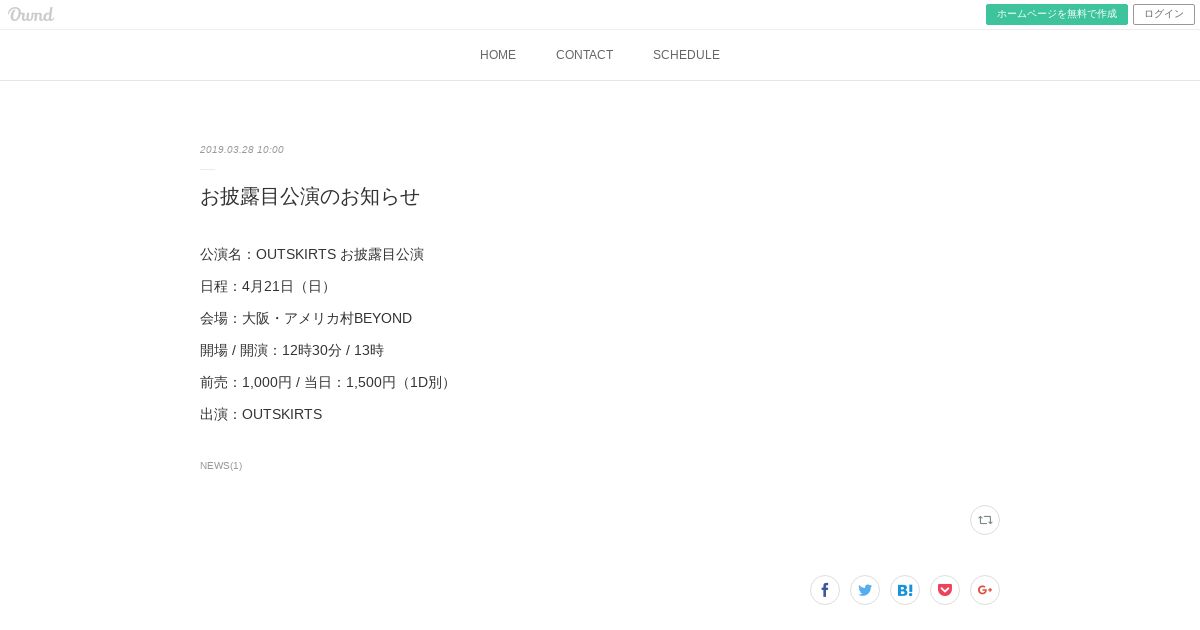Open the NEWS(1) category link
The width and height of the screenshot is (1200, 630).
[x=221, y=466]
